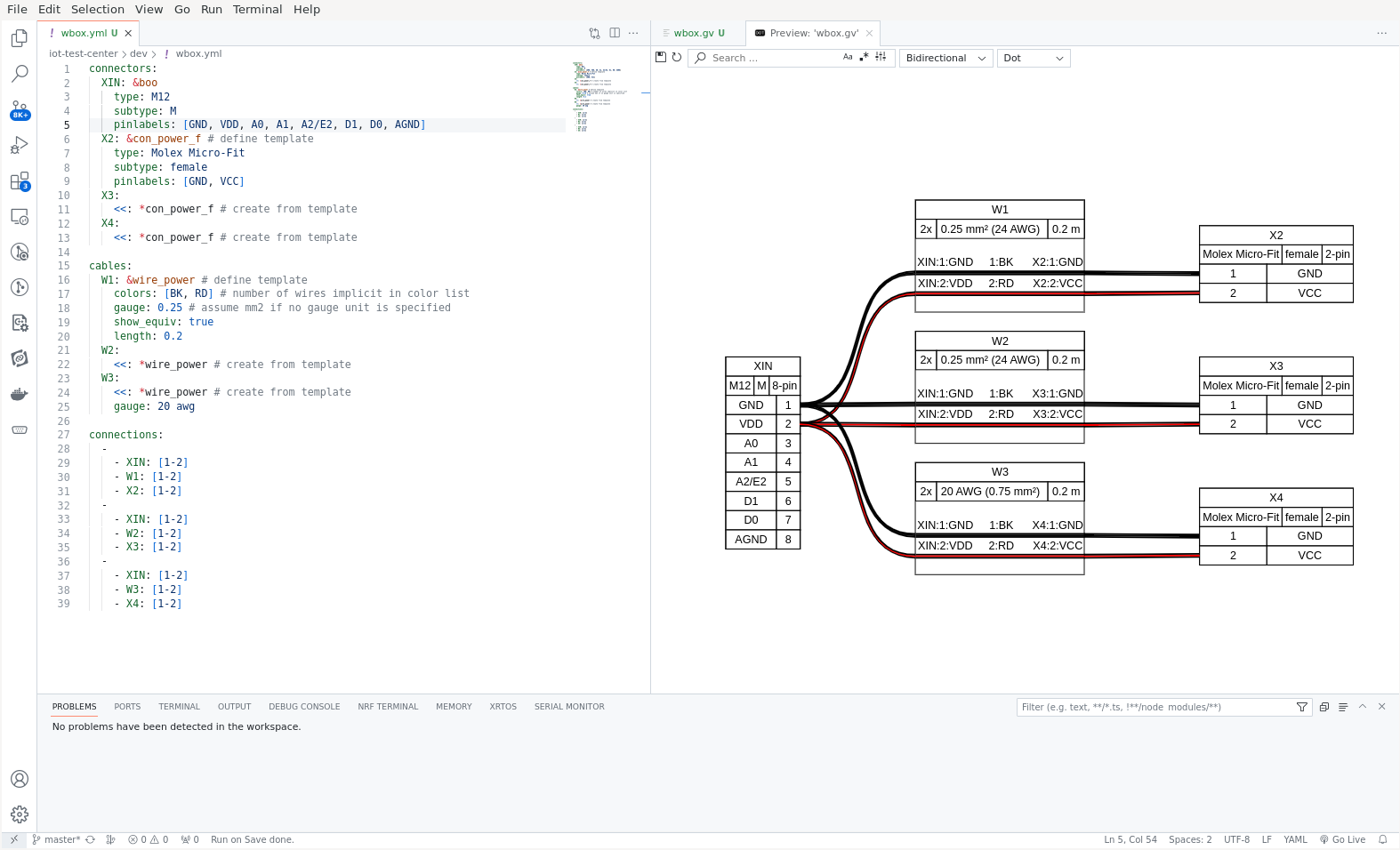Screen dimensions: 1400x850
Task: Click the remote window indicator in status bar
Action: (13, 839)
